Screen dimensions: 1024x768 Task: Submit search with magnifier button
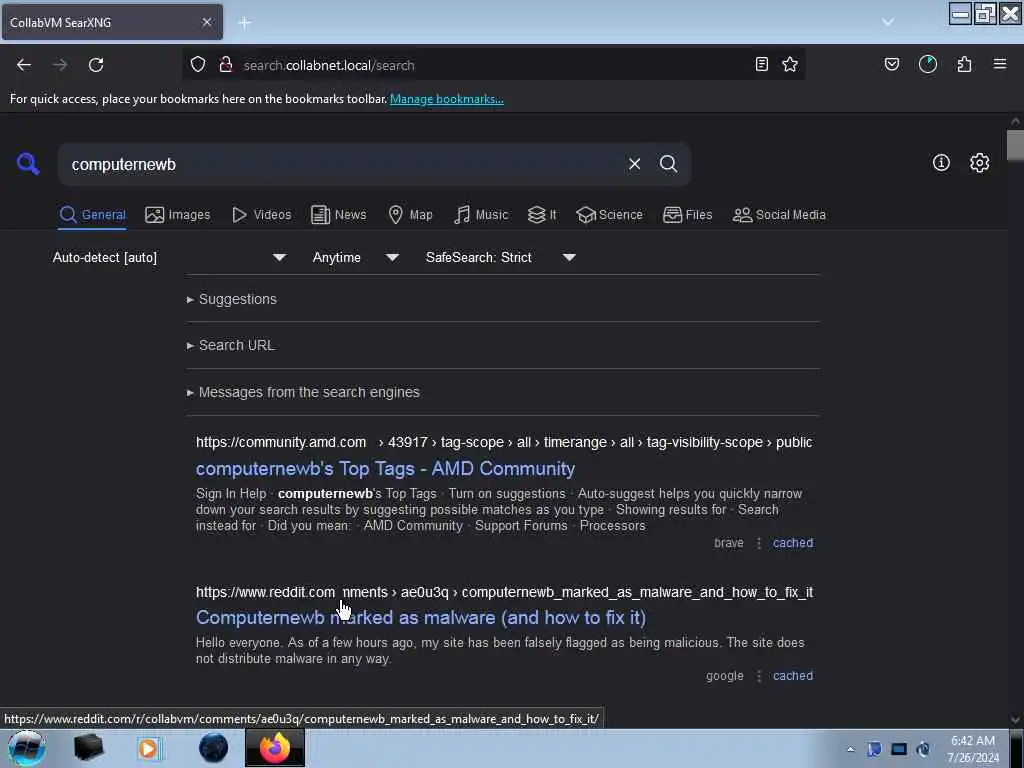(668, 164)
